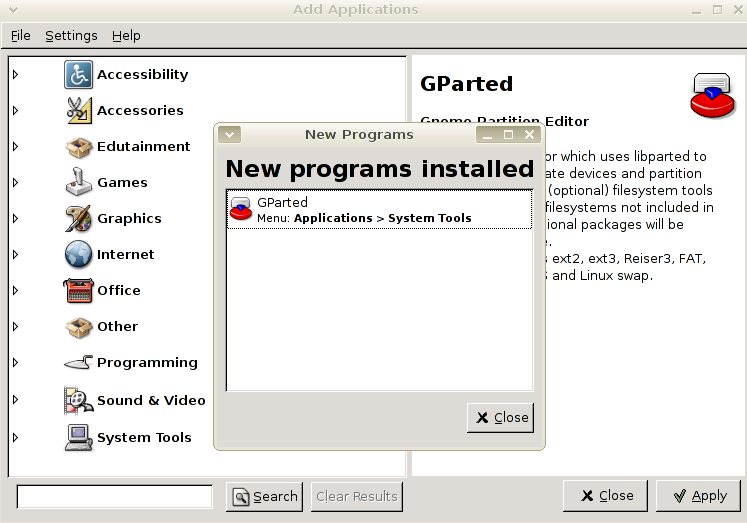The height and width of the screenshot is (523, 747).
Task: Click the Accessories scissors icon
Action: click(78, 111)
